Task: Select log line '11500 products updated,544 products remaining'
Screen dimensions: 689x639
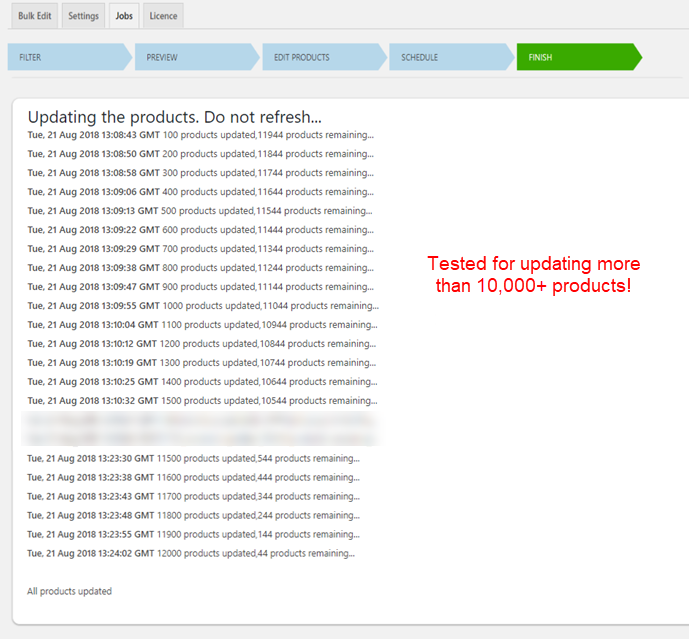Action: 193,458
